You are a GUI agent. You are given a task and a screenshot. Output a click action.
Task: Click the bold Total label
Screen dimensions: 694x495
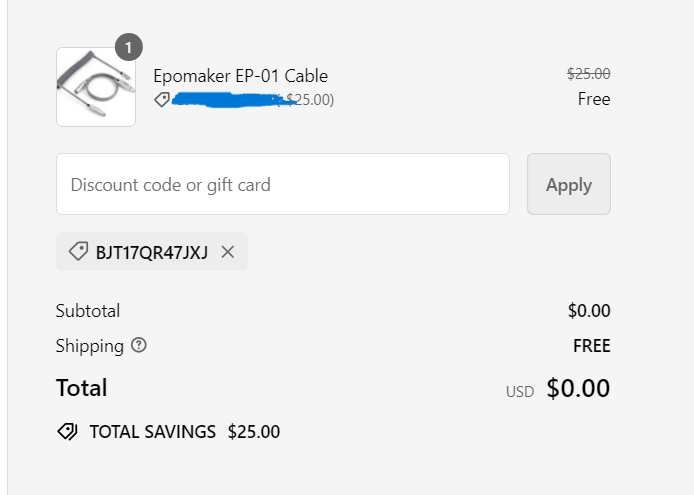tap(81, 388)
